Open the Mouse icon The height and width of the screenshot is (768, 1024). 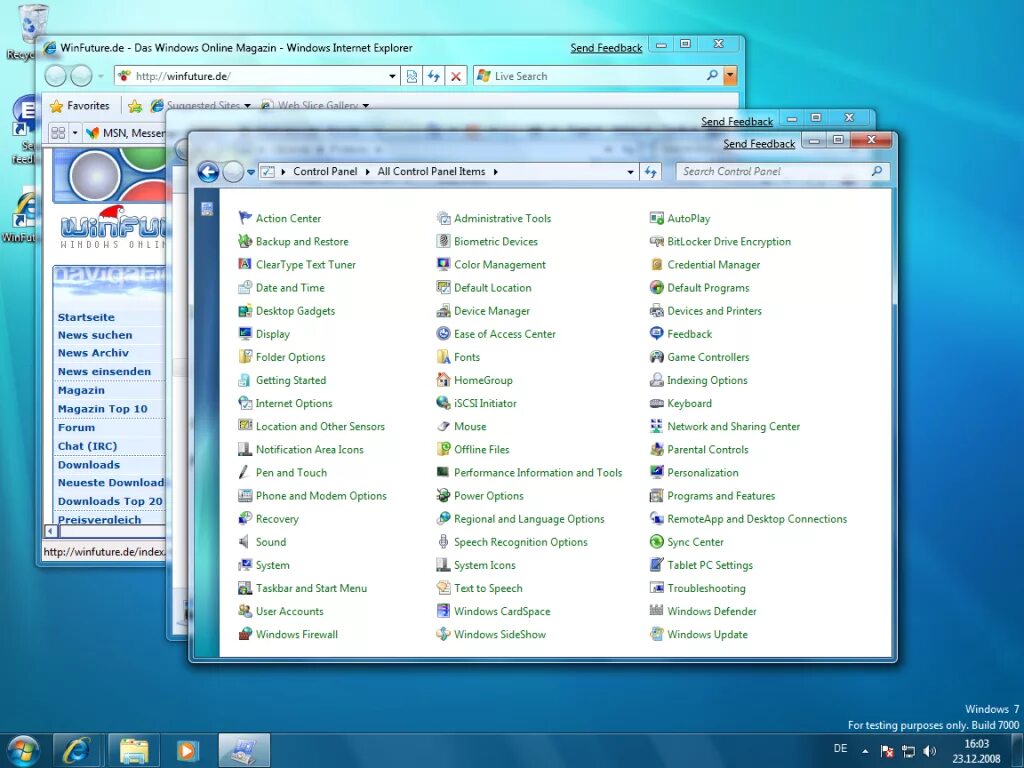(x=443, y=426)
